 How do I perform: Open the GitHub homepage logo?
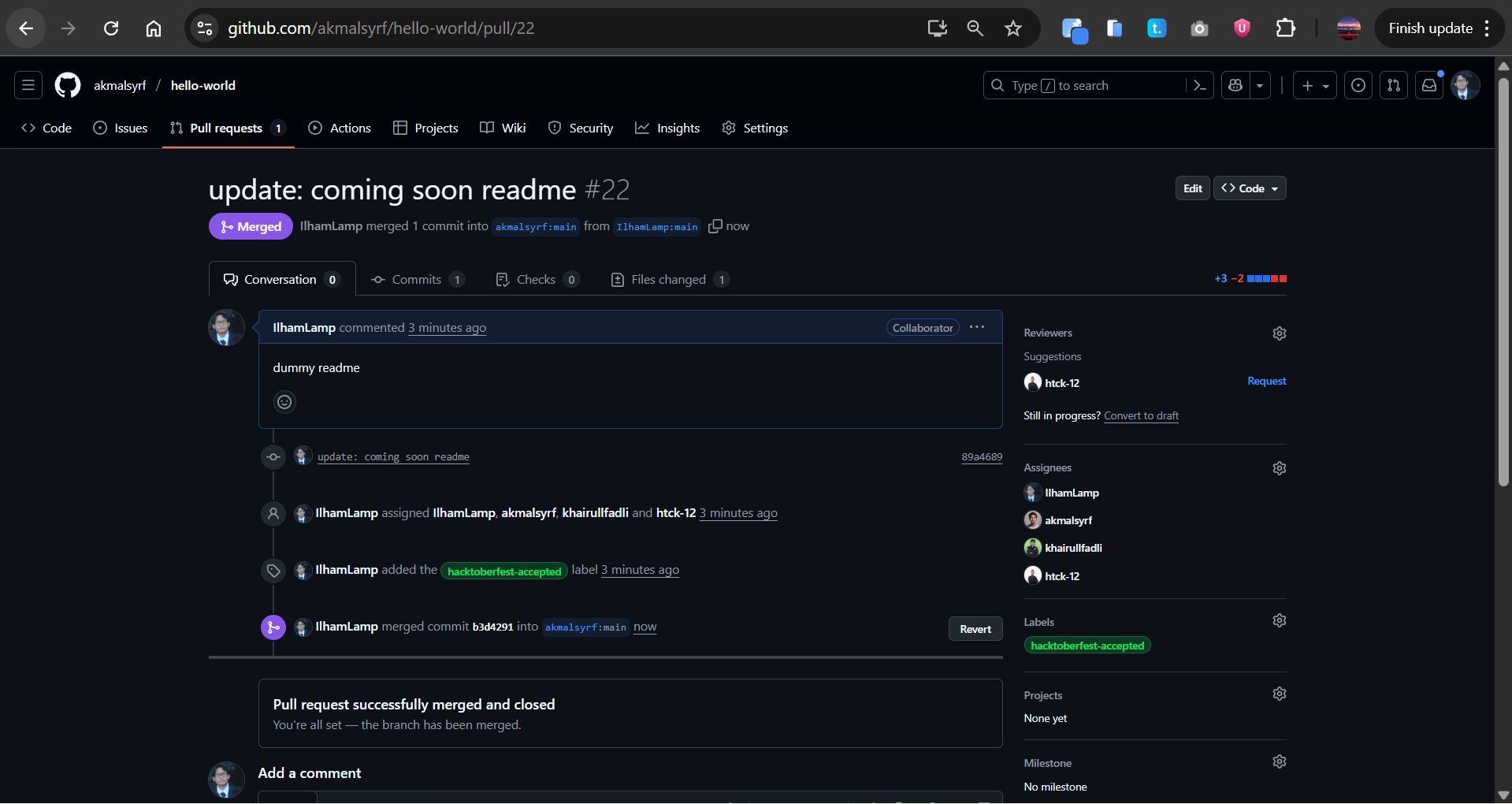[x=68, y=85]
